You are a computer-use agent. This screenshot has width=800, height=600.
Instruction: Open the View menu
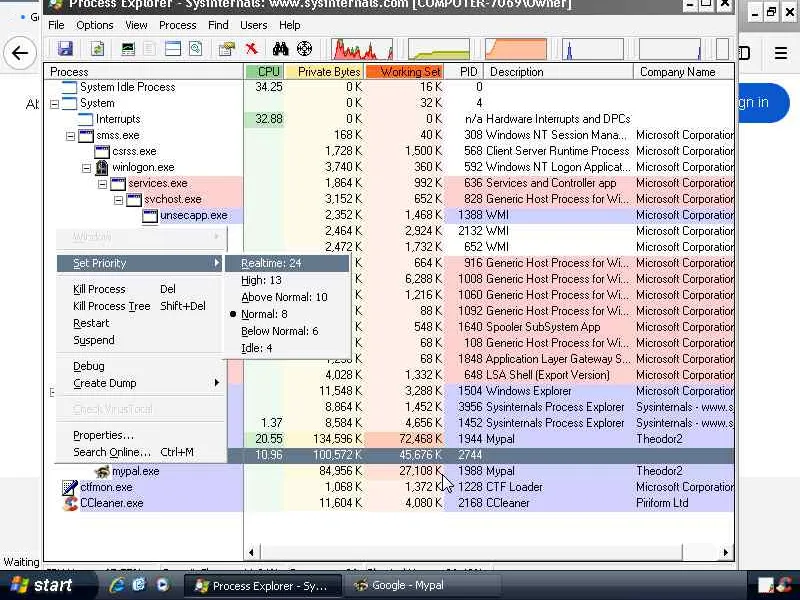[x=136, y=25]
